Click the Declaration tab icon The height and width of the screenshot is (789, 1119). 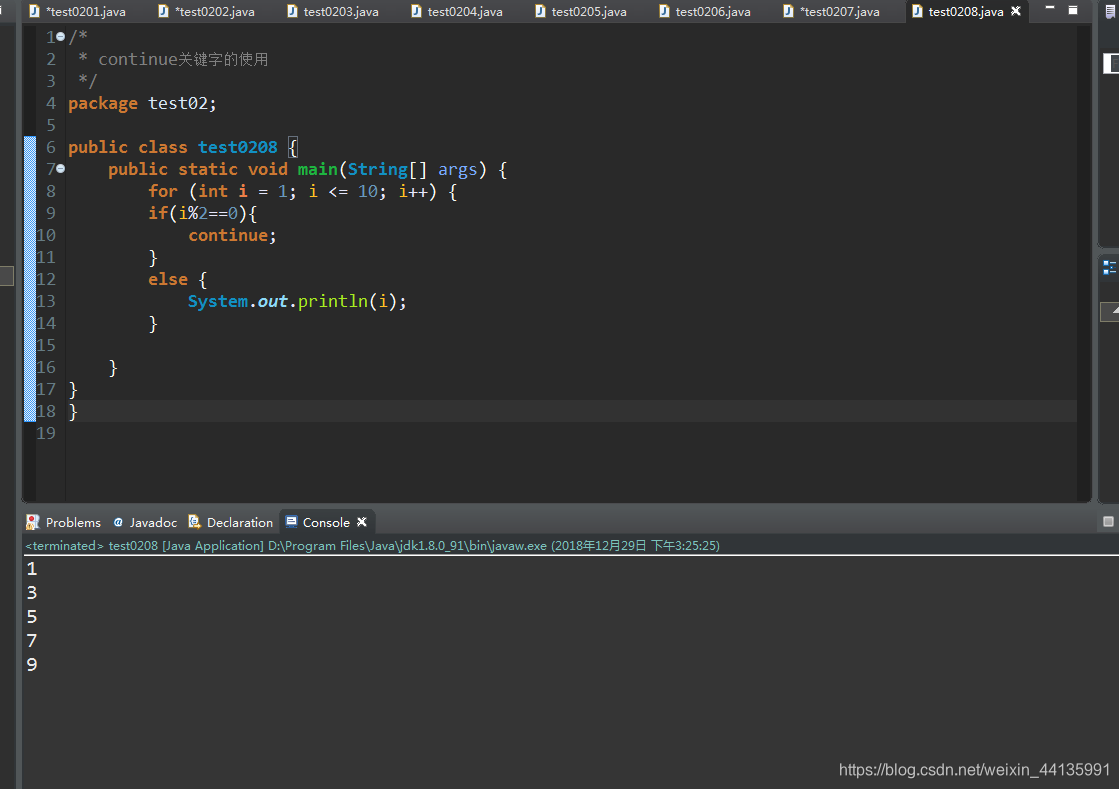[x=194, y=522]
